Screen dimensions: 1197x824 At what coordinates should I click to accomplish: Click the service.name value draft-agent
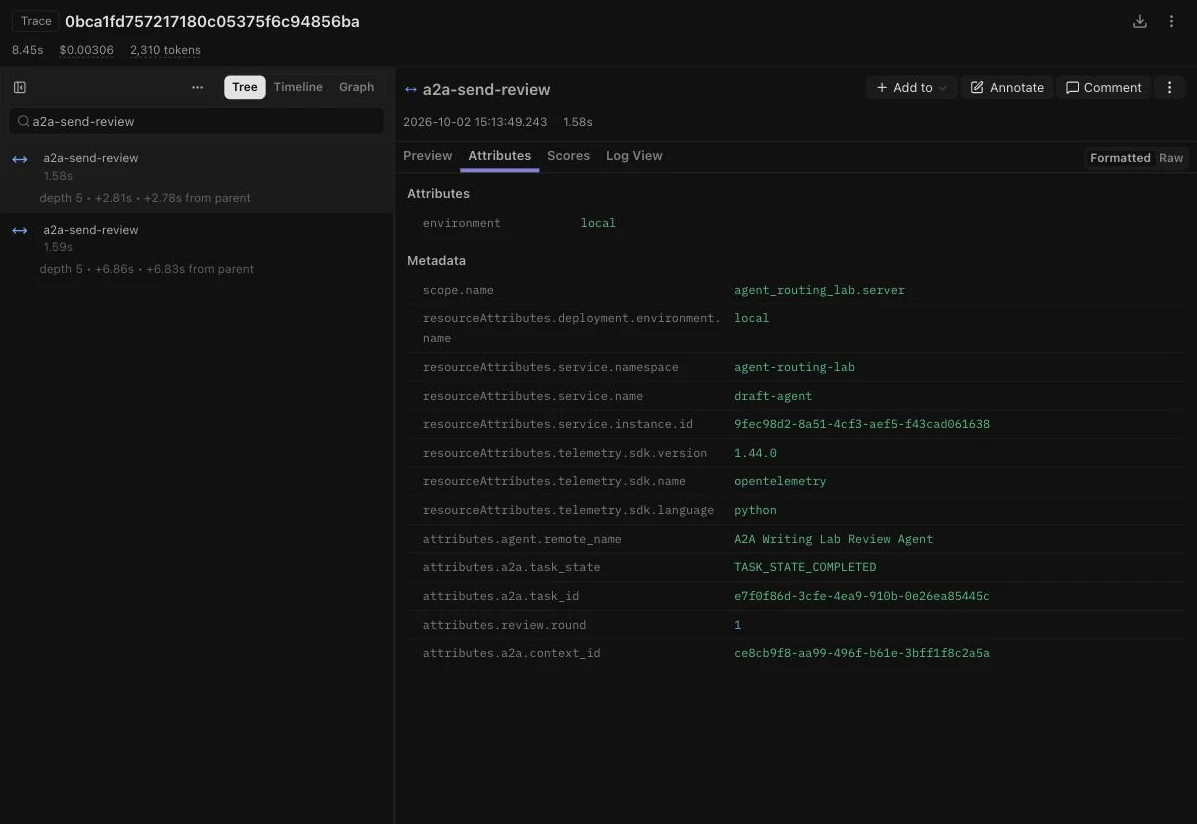coord(773,396)
